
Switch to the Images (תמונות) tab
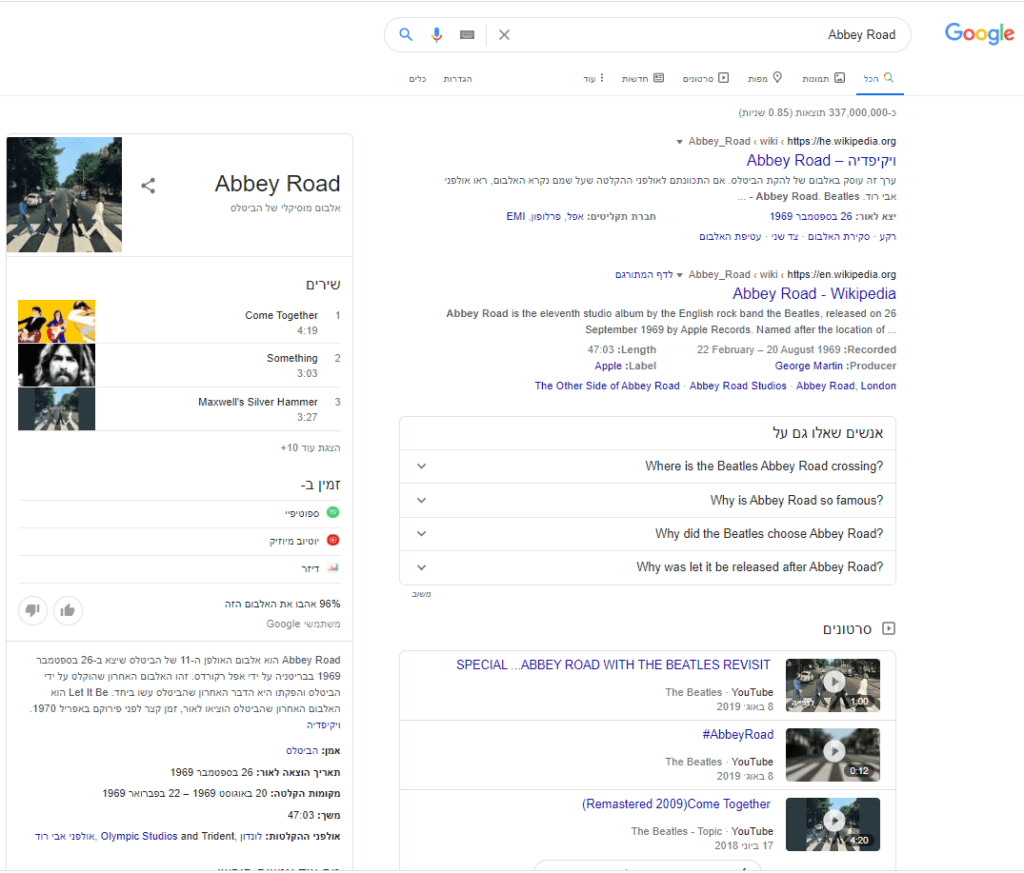click(824, 78)
